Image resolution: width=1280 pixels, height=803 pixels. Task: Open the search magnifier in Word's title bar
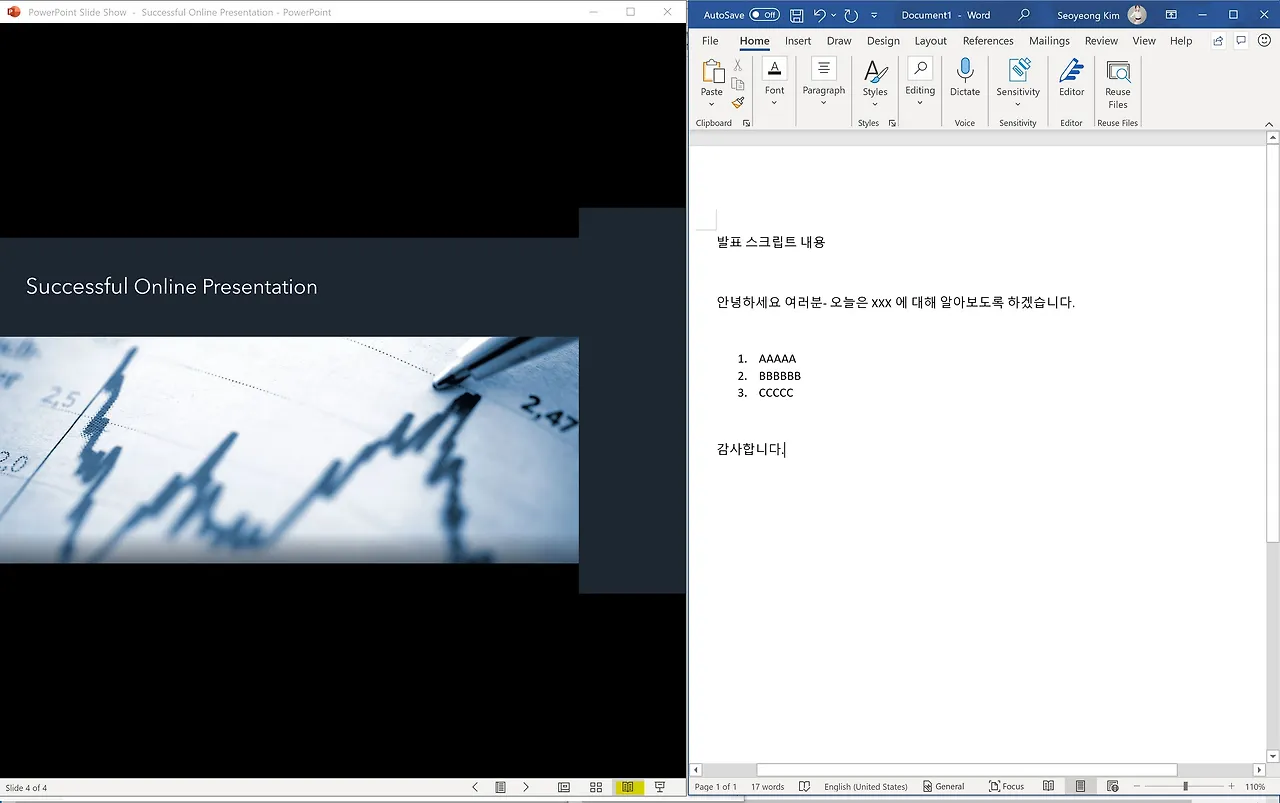coord(1024,15)
